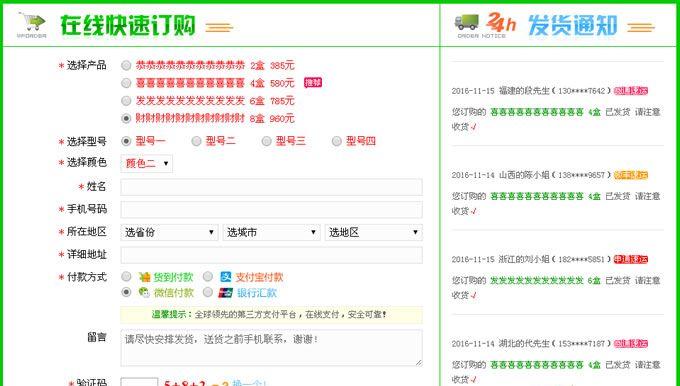Screen dimensions: 680x386
Task: Select the 6盒 785元 product option
Action: [x=126, y=101]
